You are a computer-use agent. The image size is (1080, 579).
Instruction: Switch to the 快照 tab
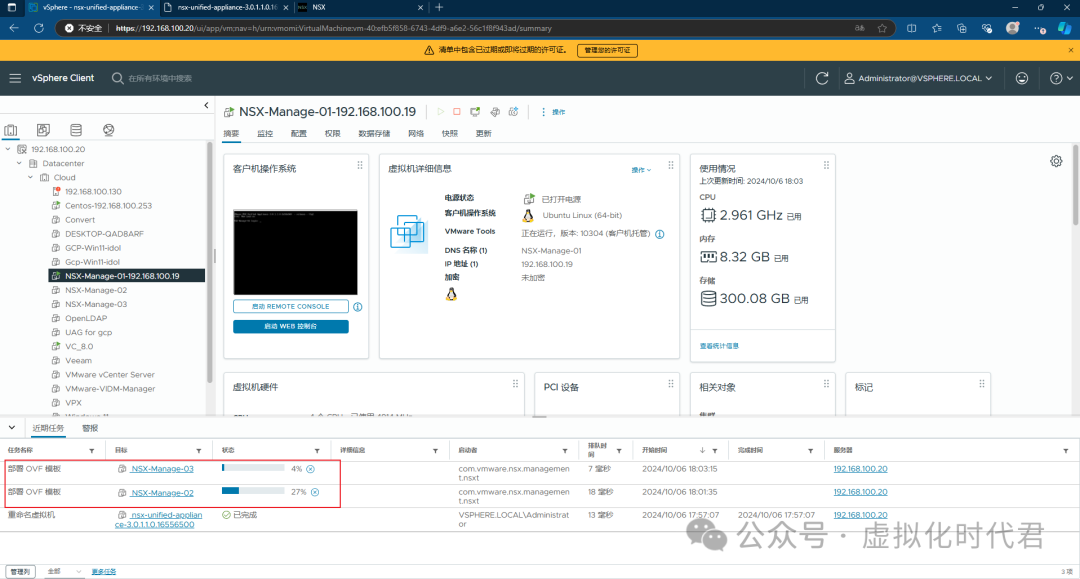click(x=450, y=134)
